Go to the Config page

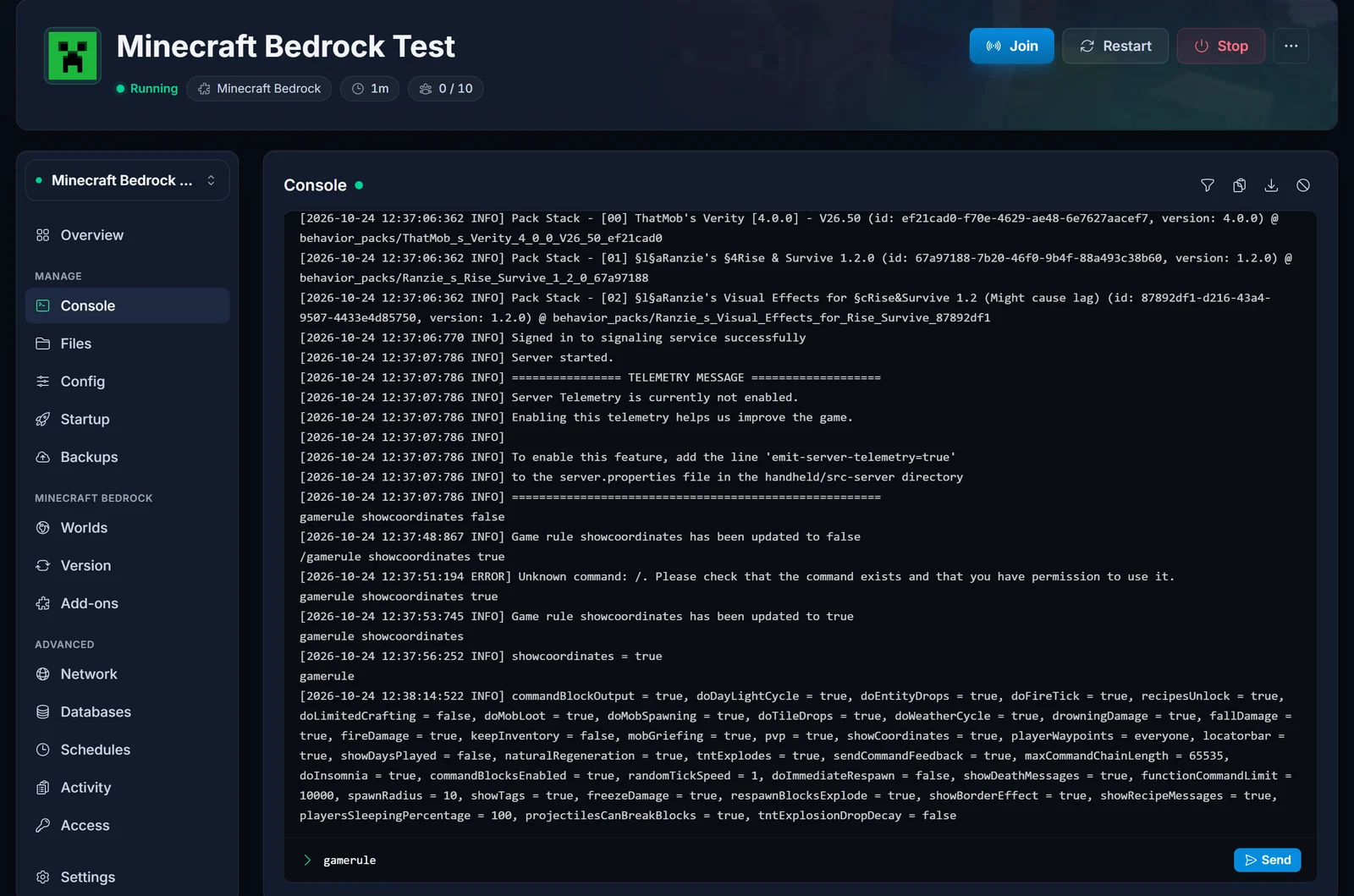[127, 382]
